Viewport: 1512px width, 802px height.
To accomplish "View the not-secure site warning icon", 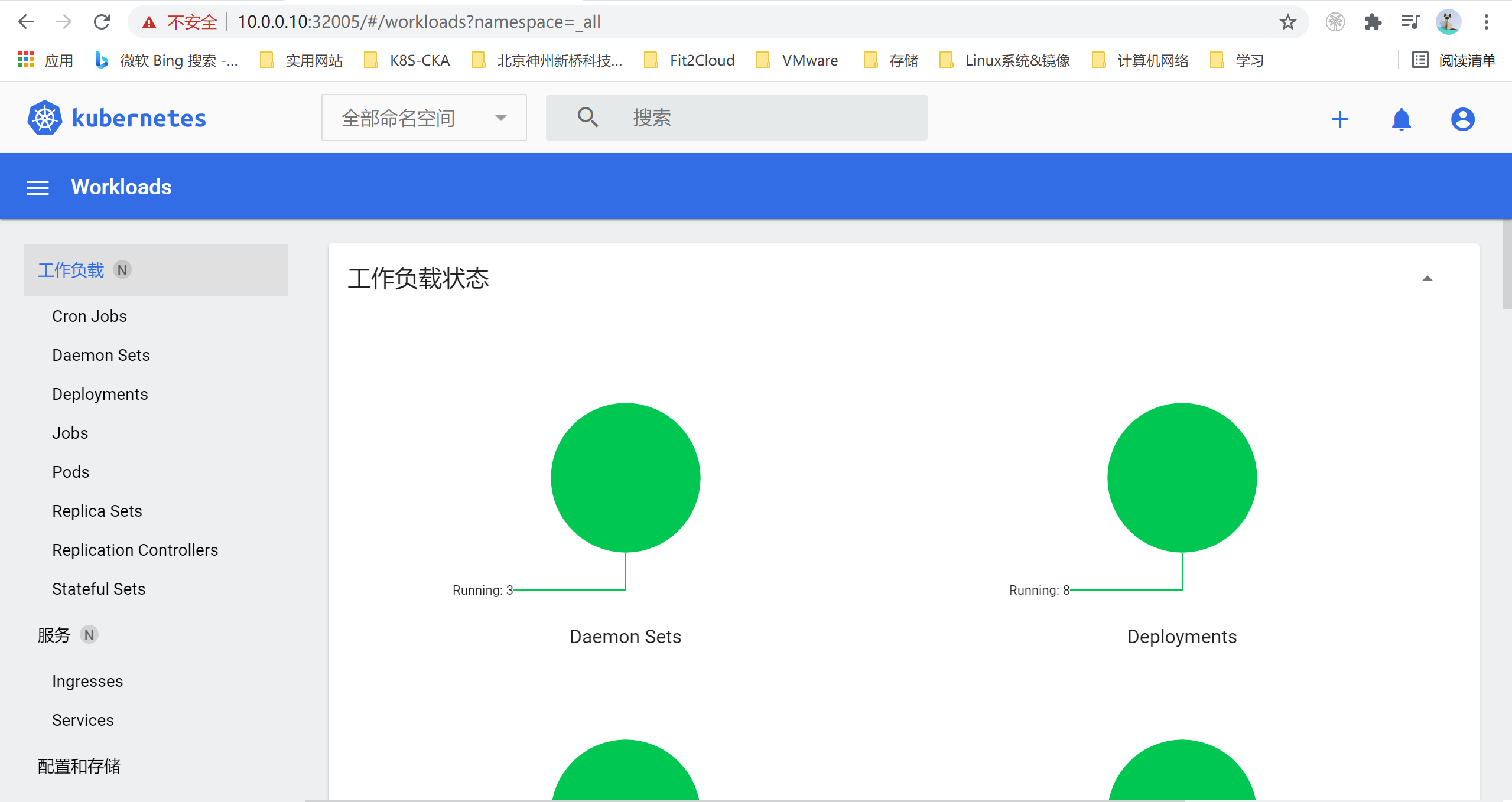I will pos(149,22).
